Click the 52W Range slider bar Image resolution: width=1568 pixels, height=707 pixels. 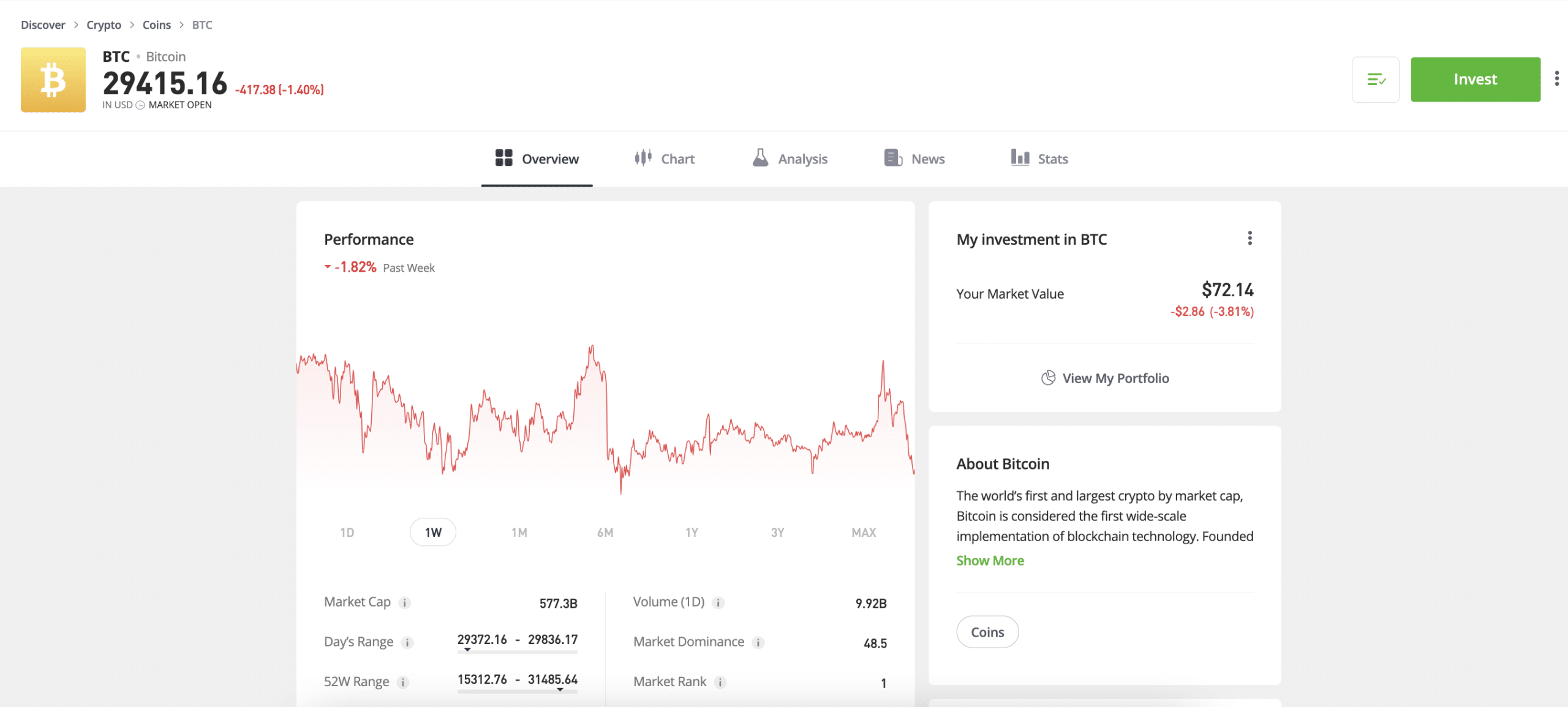tap(518, 692)
